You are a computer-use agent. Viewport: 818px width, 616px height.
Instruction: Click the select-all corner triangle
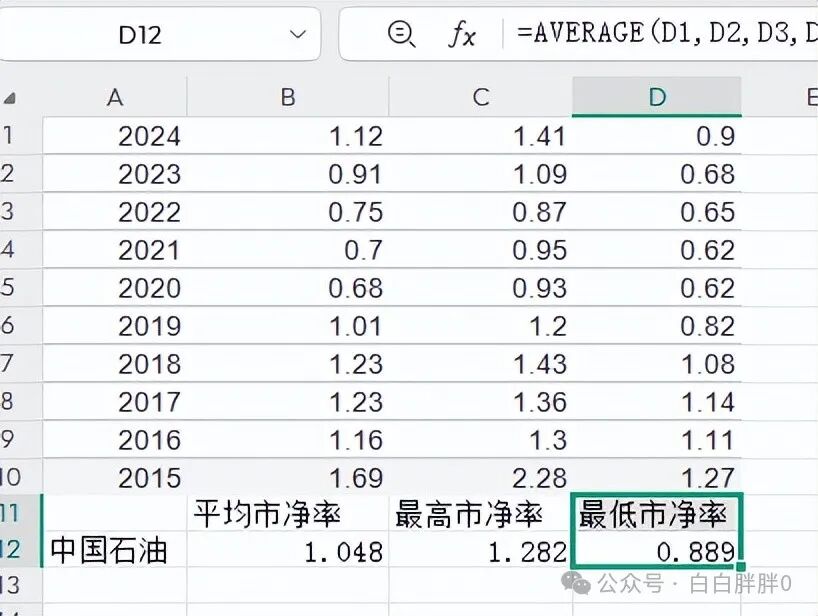[x=9, y=98]
